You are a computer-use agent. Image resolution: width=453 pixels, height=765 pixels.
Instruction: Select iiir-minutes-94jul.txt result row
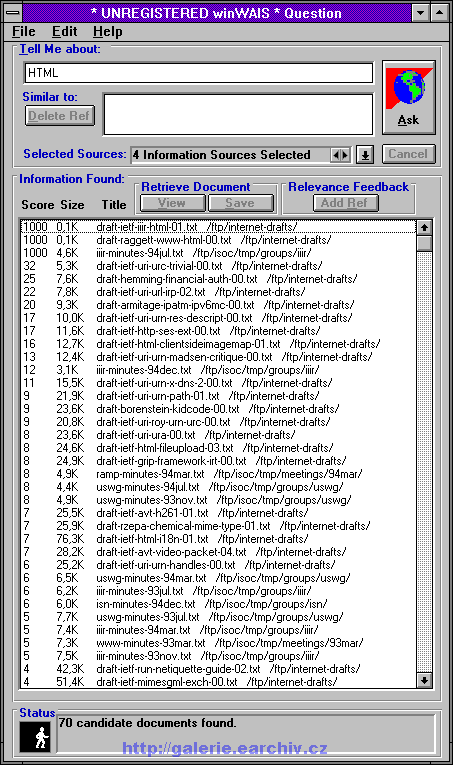pyautogui.click(x=218, y=253)
